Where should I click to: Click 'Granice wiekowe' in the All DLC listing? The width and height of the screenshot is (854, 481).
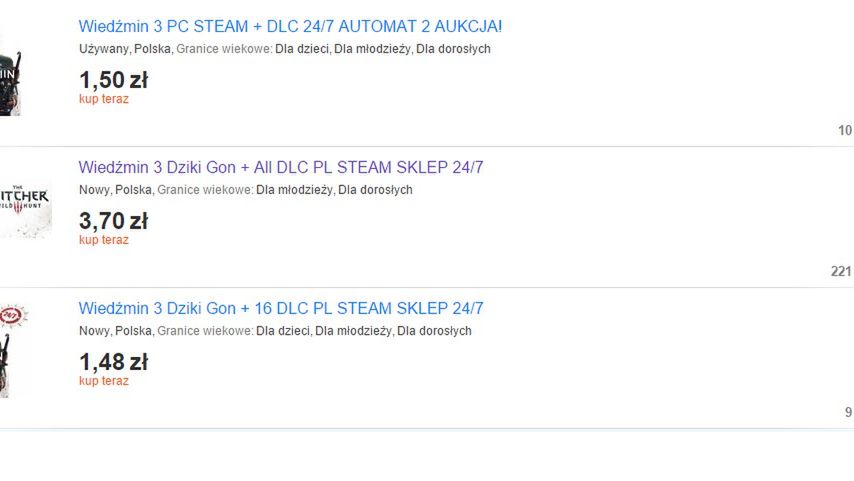[205, 190]
